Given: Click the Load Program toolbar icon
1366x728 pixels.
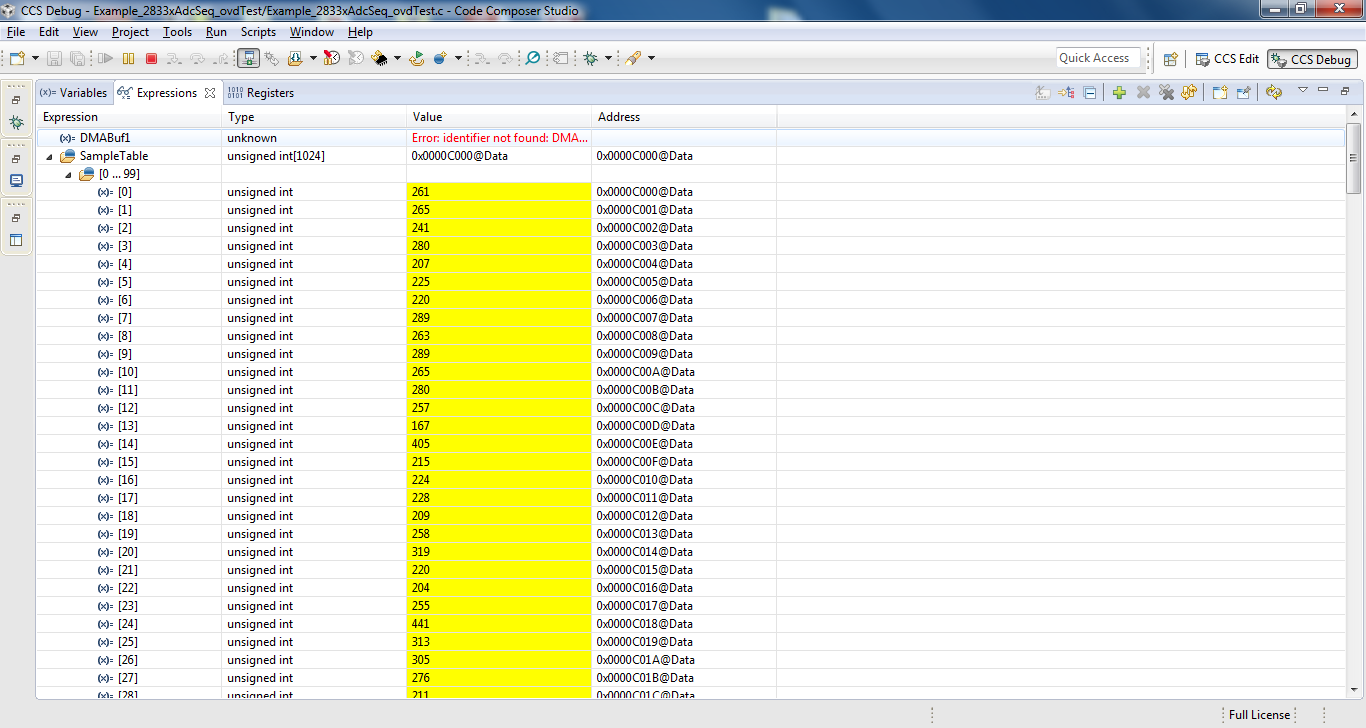Looking at the screenshot, I should [x=296, y=59].
